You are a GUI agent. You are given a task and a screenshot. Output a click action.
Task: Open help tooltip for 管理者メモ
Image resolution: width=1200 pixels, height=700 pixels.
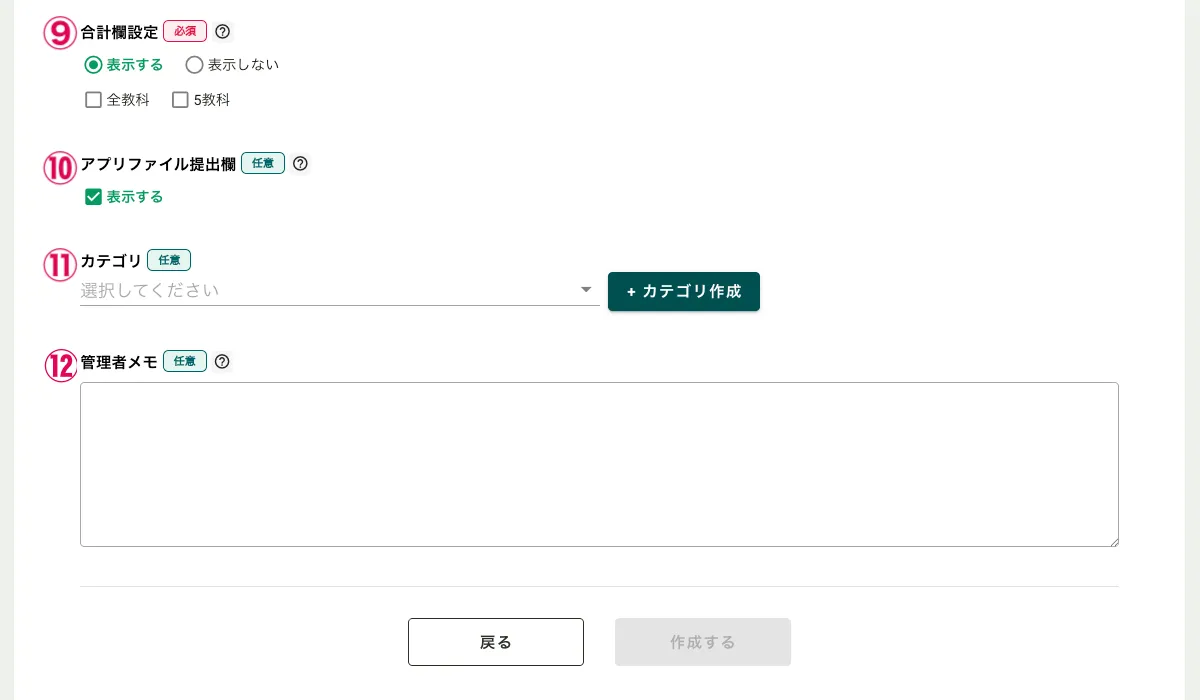tap(222, 361)
